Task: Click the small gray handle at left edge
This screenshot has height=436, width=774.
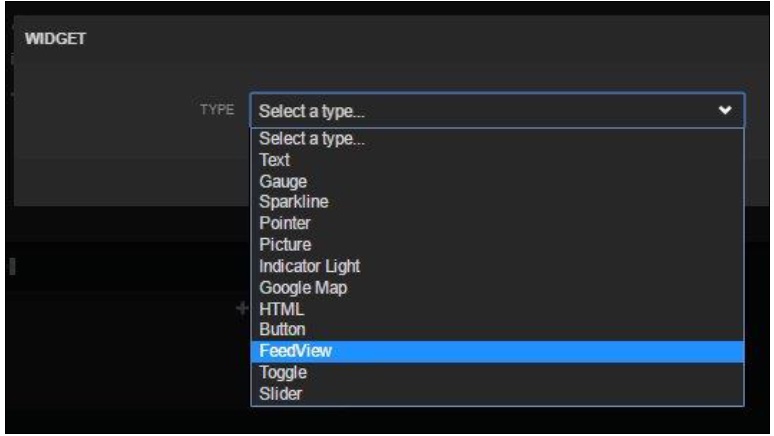Action: (14, 265)
